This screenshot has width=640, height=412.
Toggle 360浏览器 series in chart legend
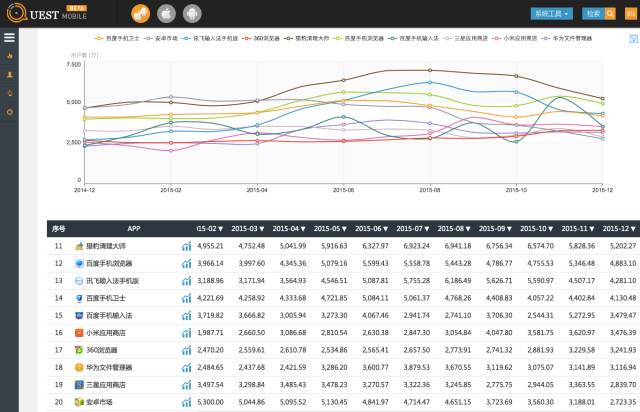pos(261,38)
